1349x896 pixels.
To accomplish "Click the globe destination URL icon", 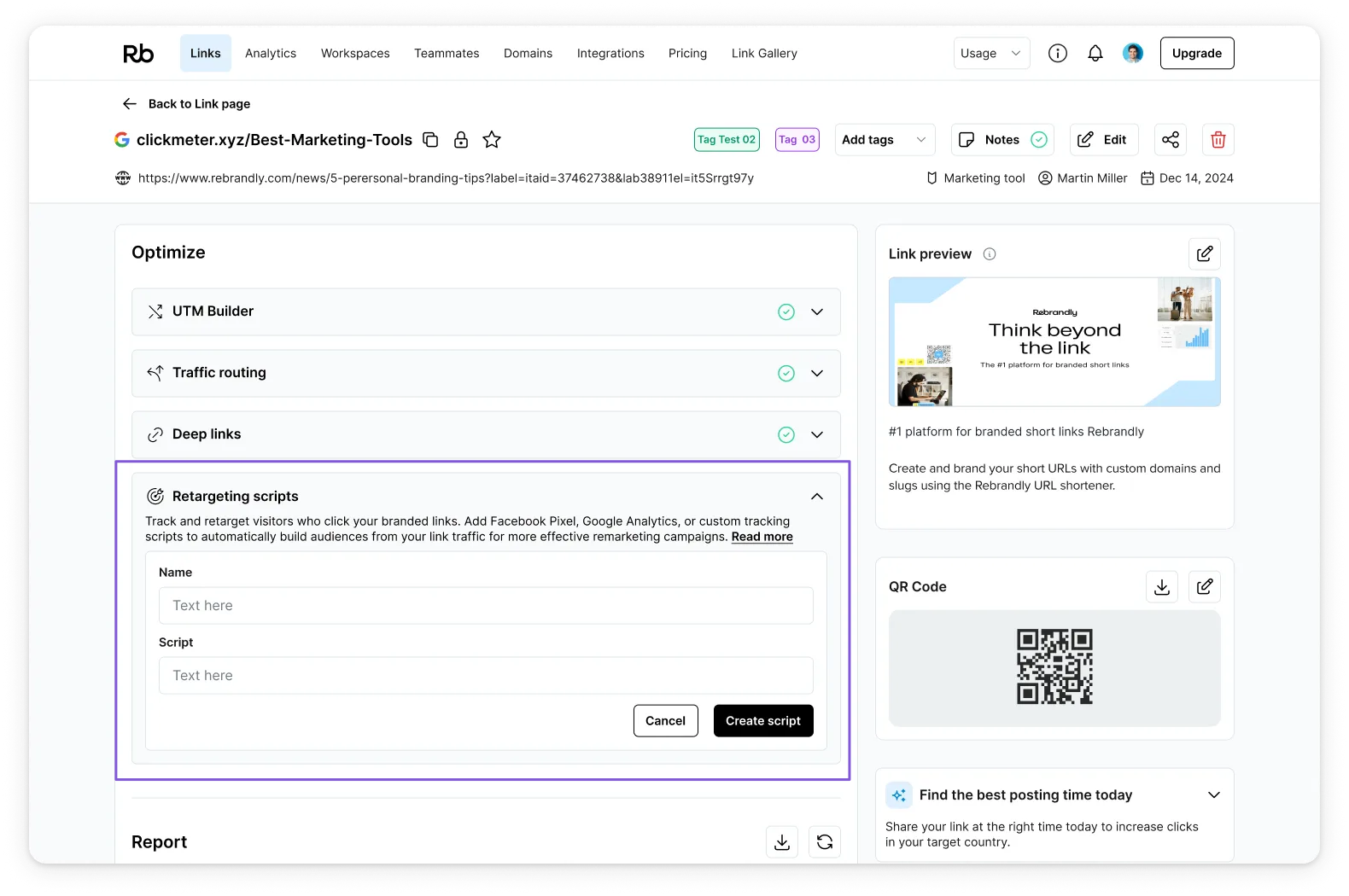I will [123, 178].
